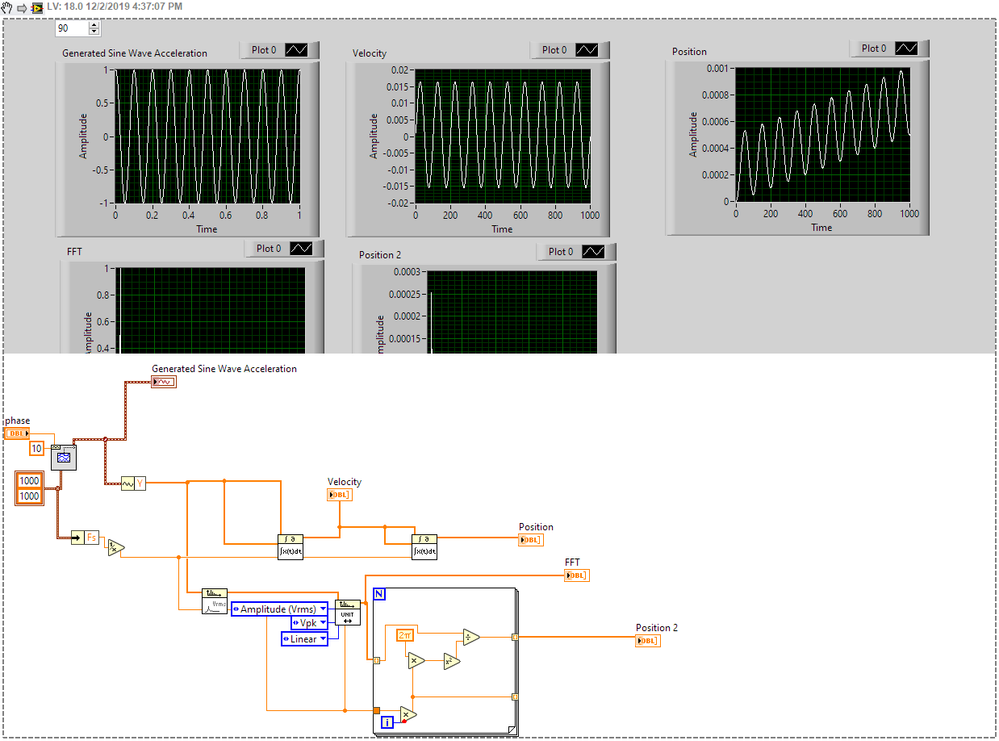
Task: Click the hand grab tool icon
Action: [x=6, y=8]
